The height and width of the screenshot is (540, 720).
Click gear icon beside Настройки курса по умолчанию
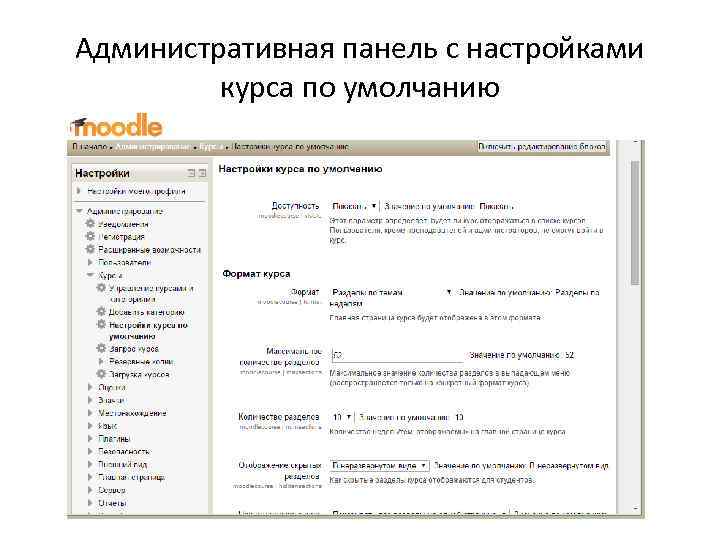(101, 325)
